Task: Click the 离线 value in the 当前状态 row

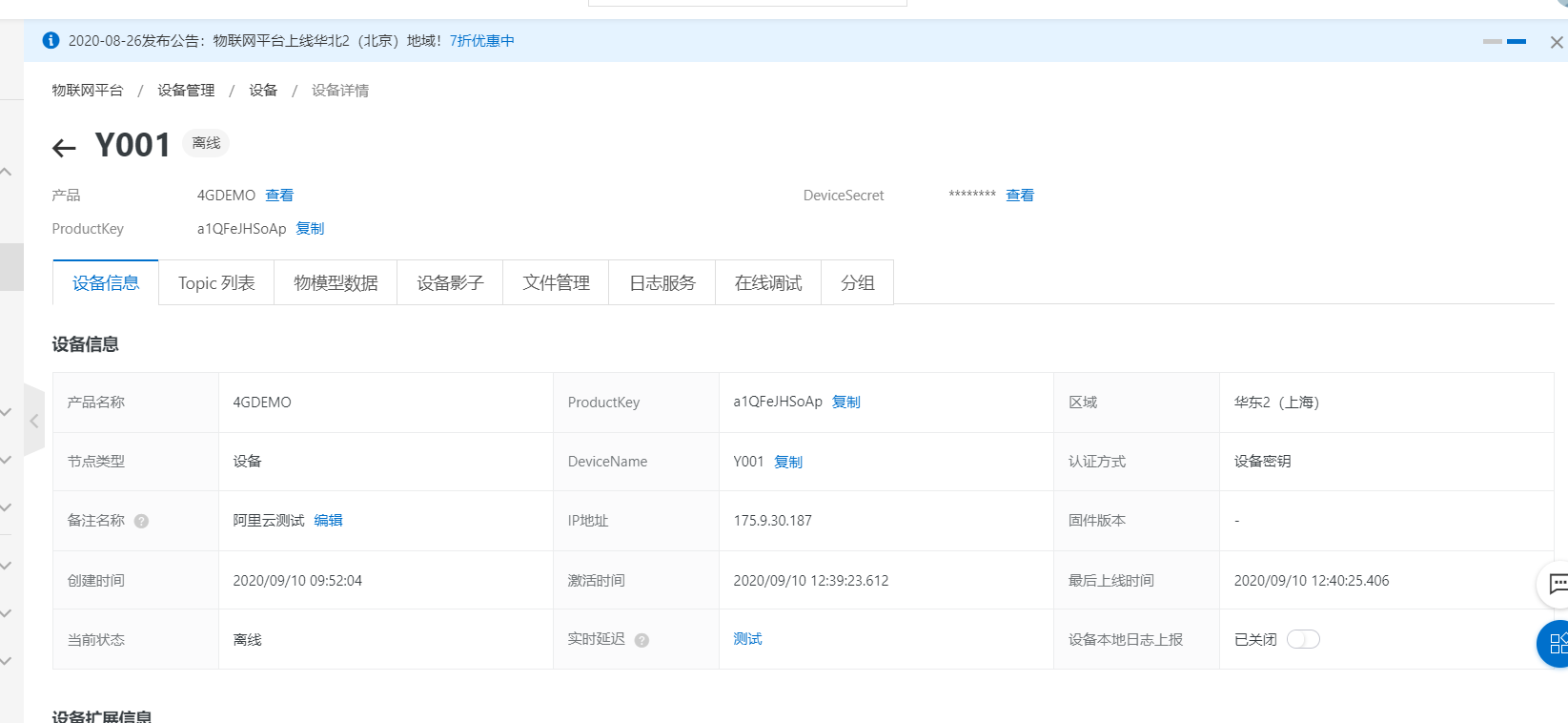Action: click(248, 640)
